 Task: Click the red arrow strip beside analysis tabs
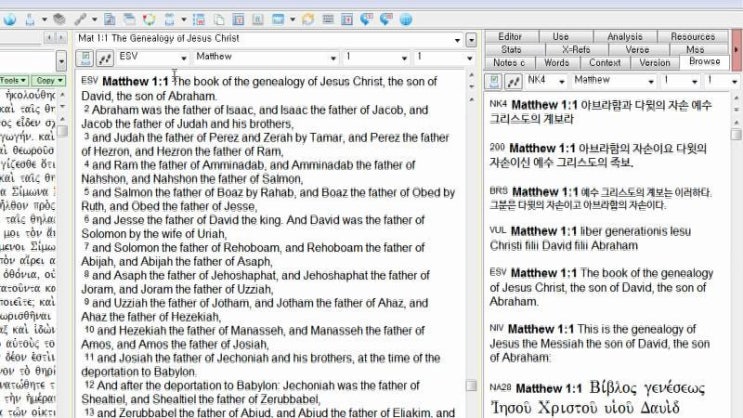coord(737,48)
